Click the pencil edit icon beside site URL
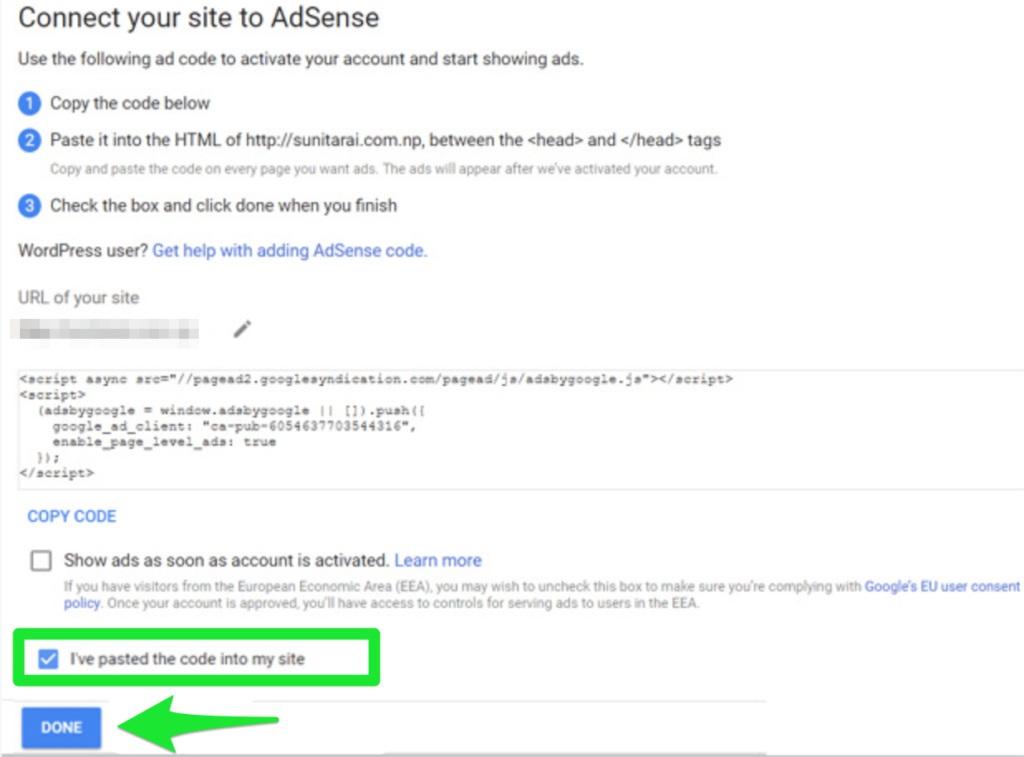This screenshot has height=757, width=1024. click(242, 329)
